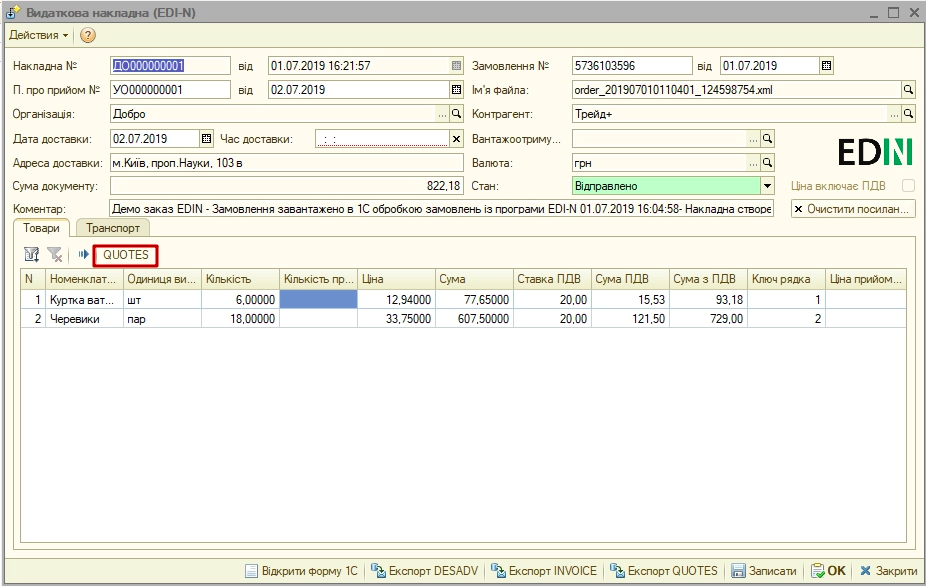926x586 pixels.
Task: Click the Закрити button
Action: (888, 571)
